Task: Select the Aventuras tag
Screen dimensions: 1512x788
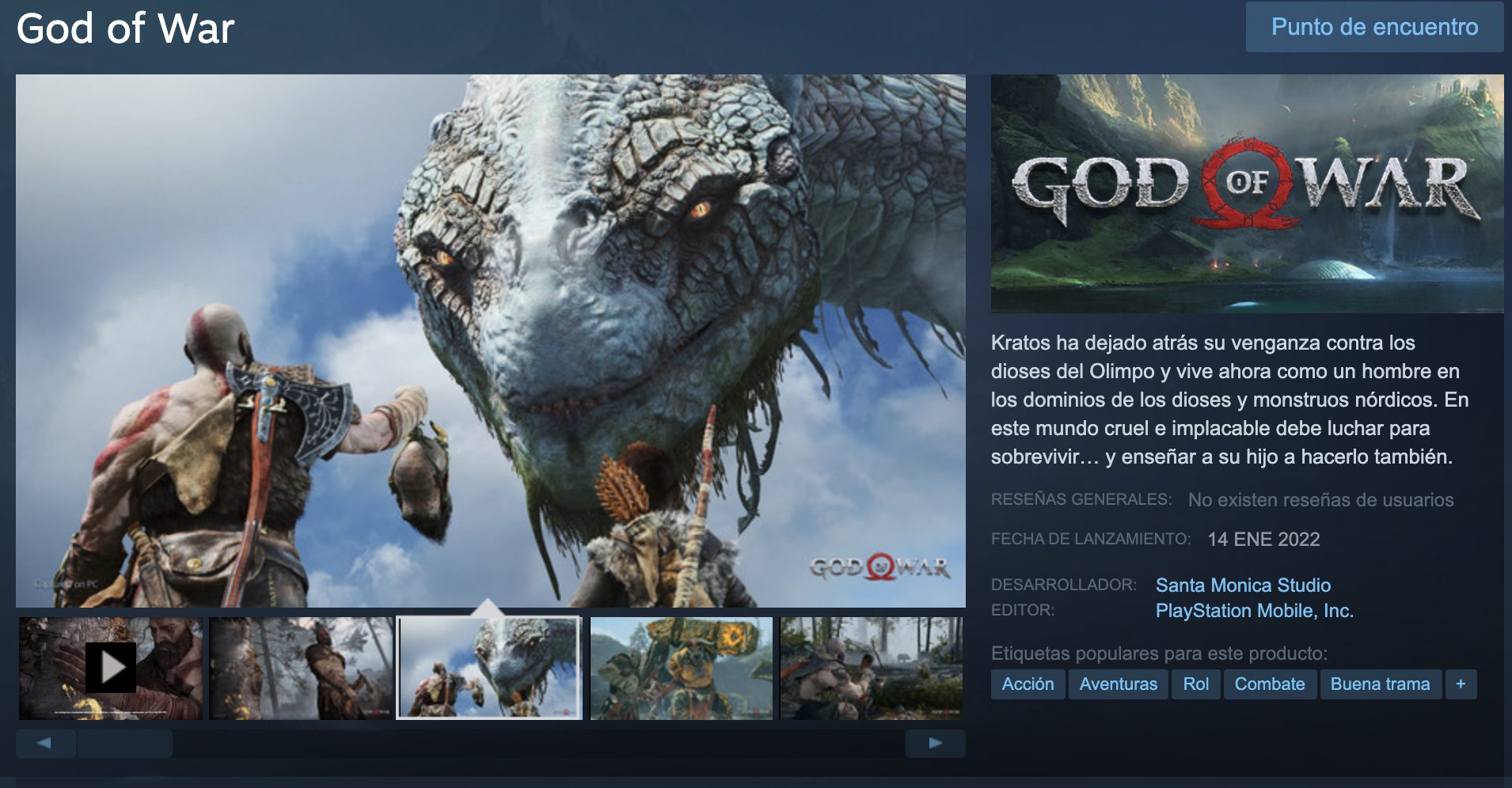Action: pos(1118,684)
